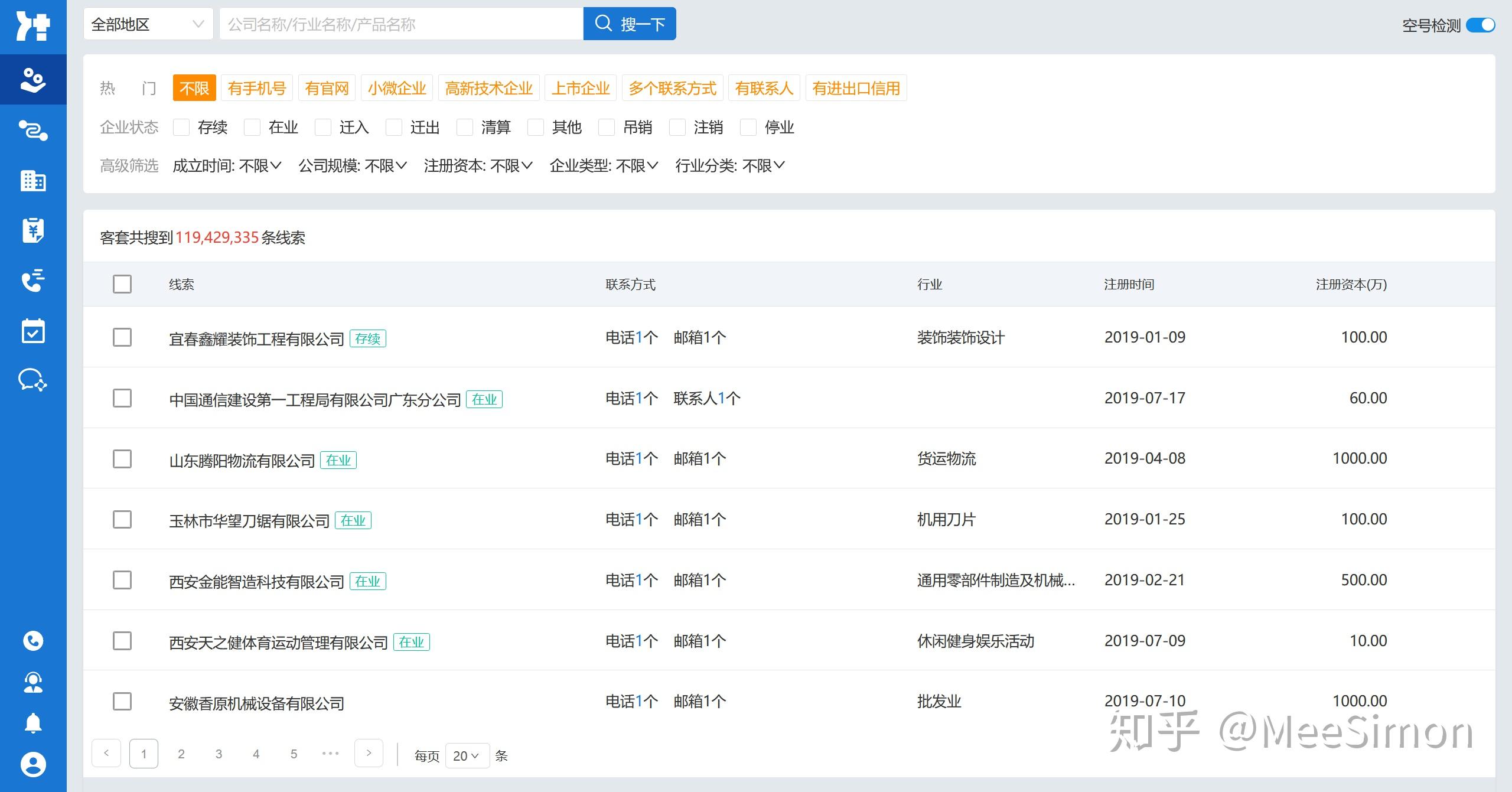Click the 注册资本(万) column header

(1351, 284)
